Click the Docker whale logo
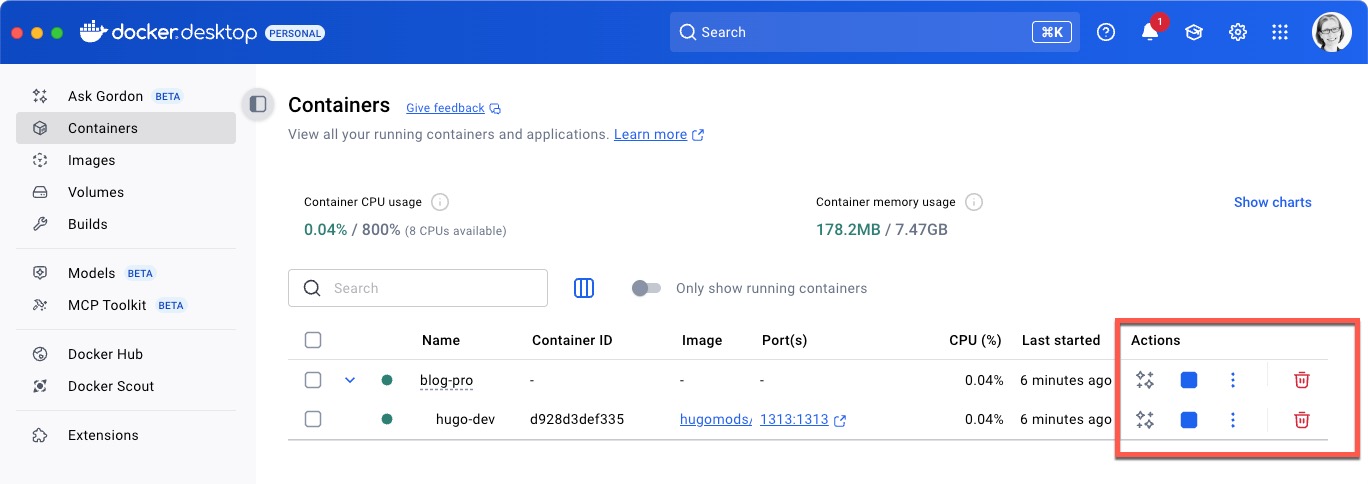This screenshot has width=1368, height=484. click(92, 32)
